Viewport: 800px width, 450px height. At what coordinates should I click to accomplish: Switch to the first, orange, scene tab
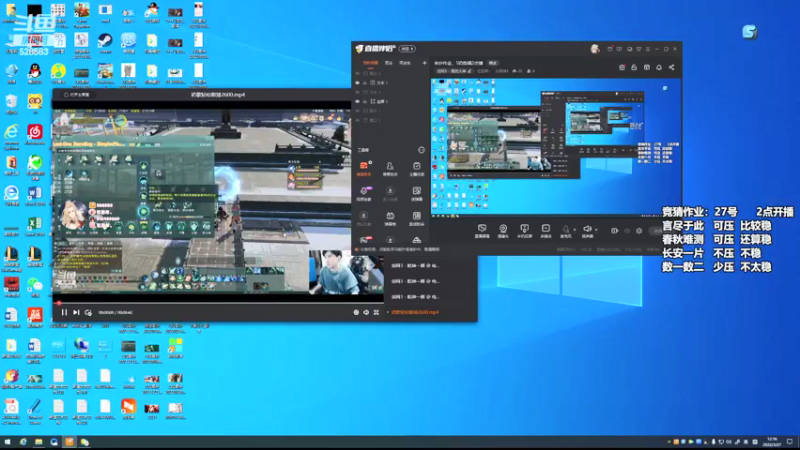pos(370,63)
